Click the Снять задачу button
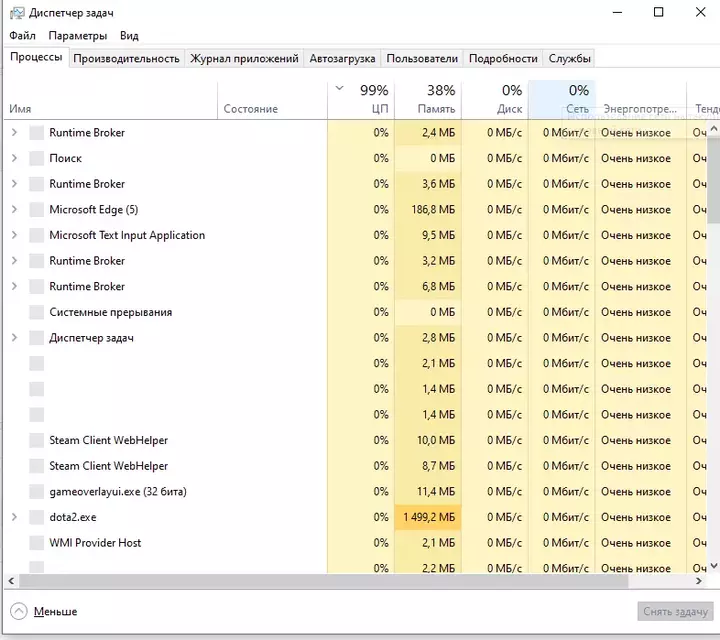This screenshot has height=640, width=720. [x=675, y=612]
